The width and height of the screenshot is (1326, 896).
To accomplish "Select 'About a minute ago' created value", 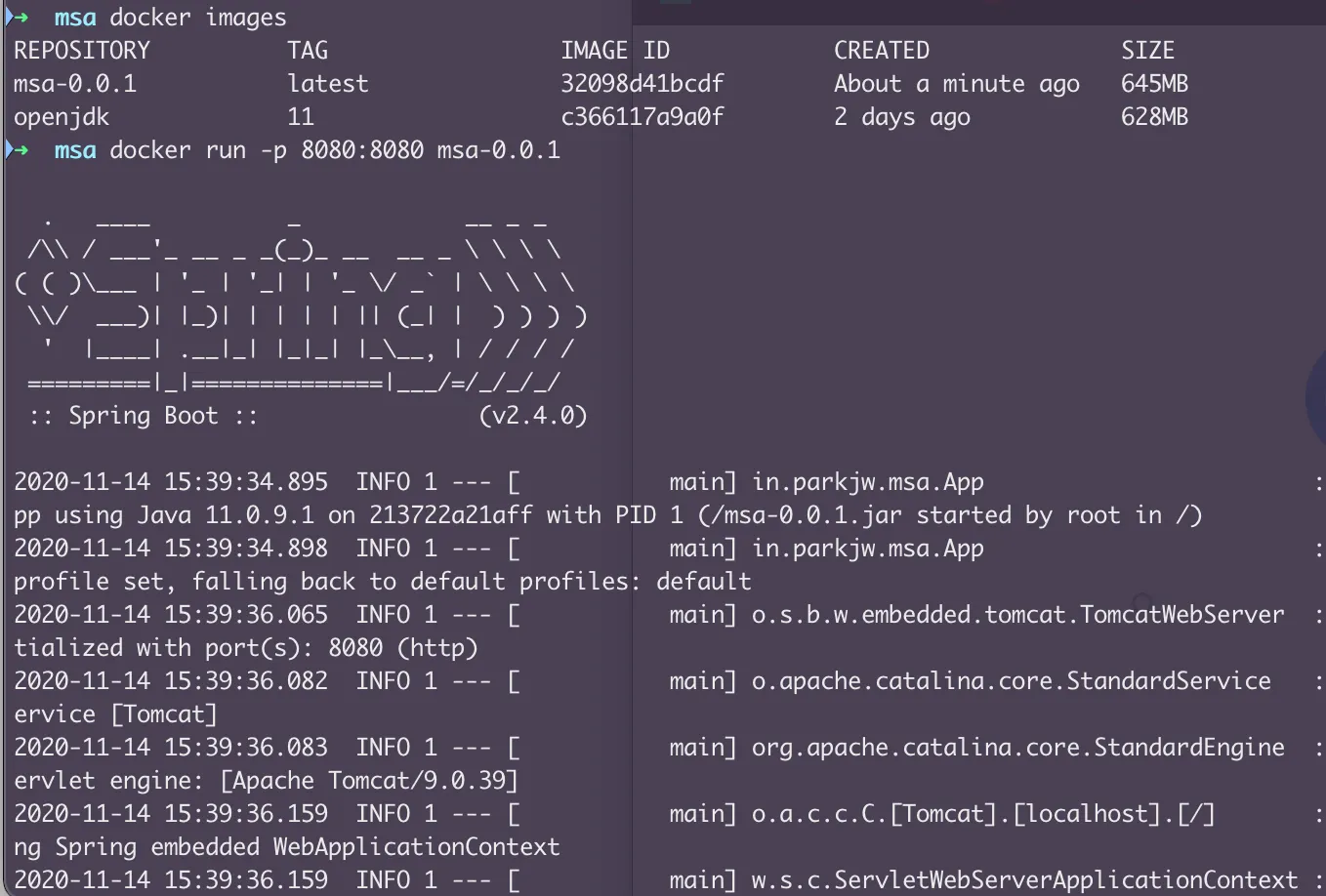I will point(957,84).
